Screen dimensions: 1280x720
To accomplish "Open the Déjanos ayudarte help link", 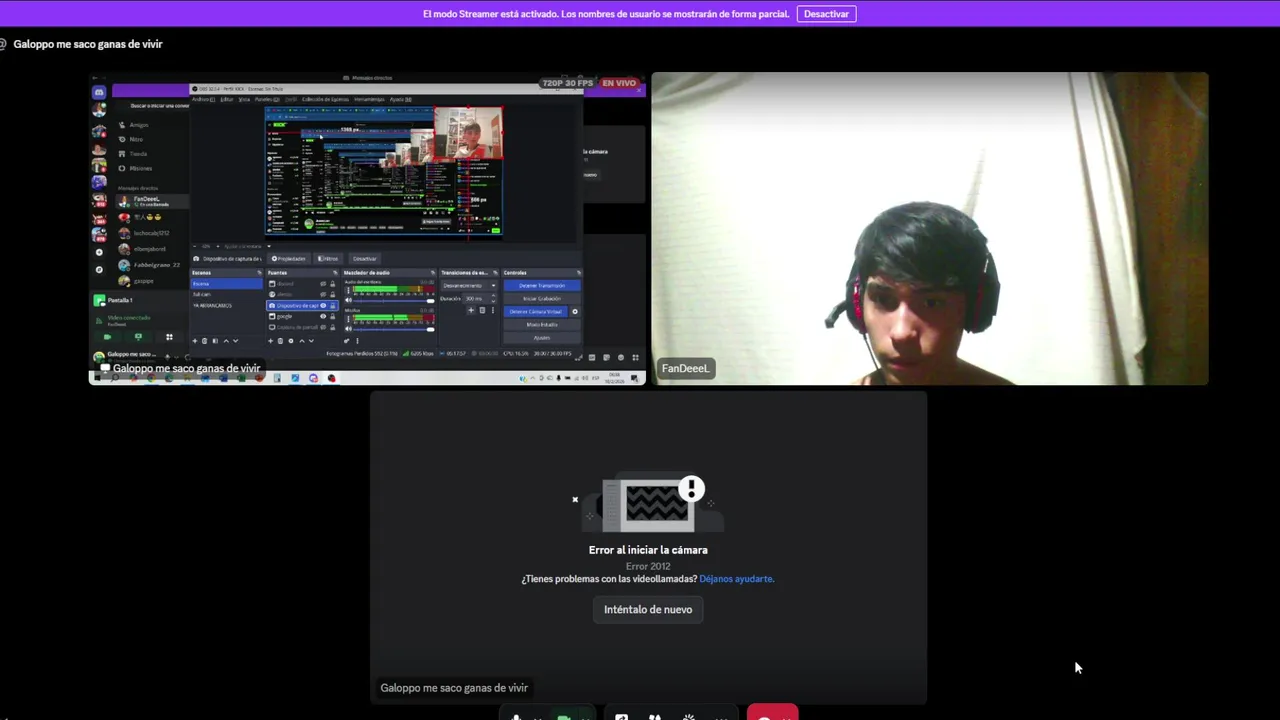I will pos(737,579).
